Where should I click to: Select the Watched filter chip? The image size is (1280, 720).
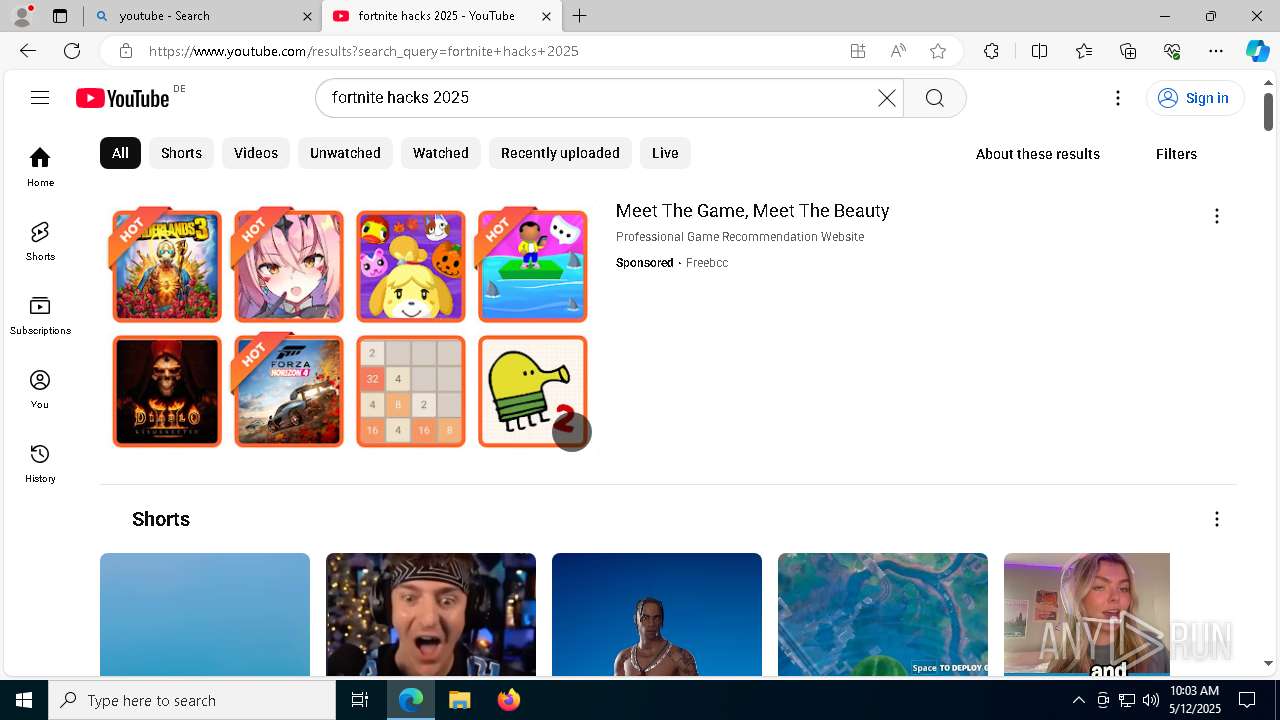tap(441, 153)
